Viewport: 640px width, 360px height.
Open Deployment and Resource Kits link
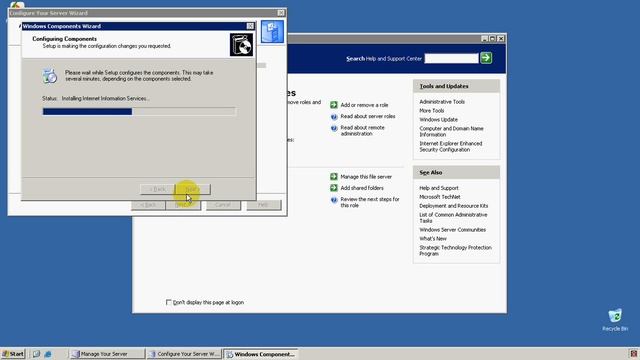tap(453, 206)
